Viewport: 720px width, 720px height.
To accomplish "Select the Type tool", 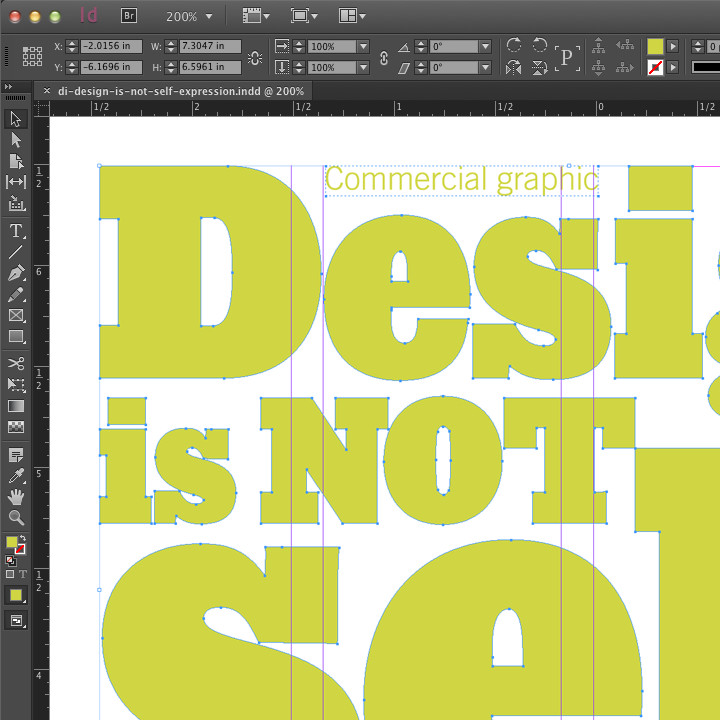I will tap(16, 230).
